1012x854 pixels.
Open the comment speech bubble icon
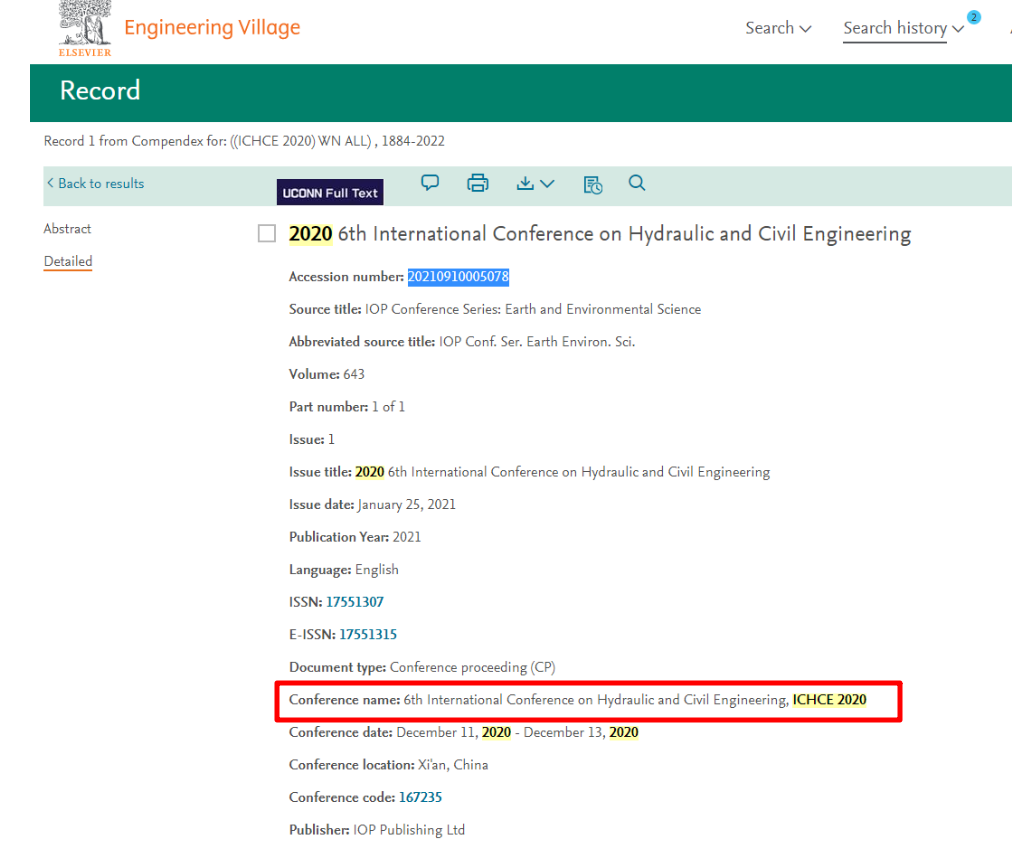click(430, 183)
